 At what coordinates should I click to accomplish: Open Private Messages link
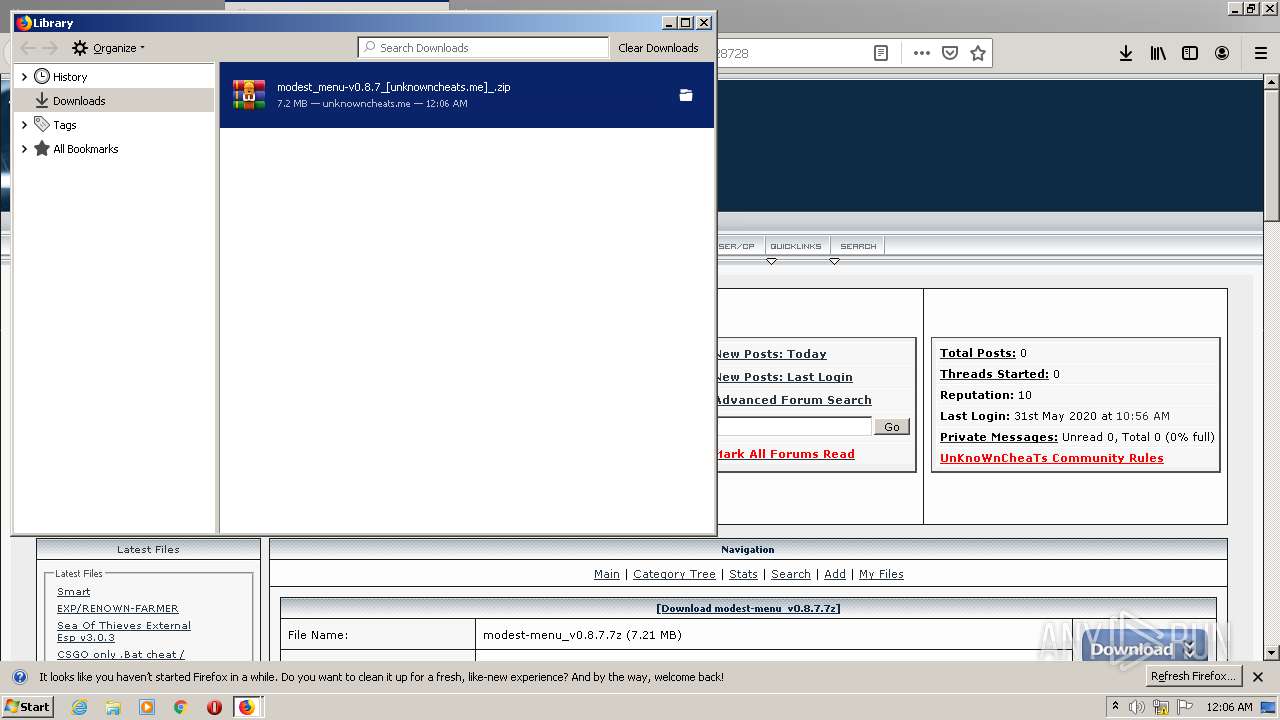tap(999, 437)
